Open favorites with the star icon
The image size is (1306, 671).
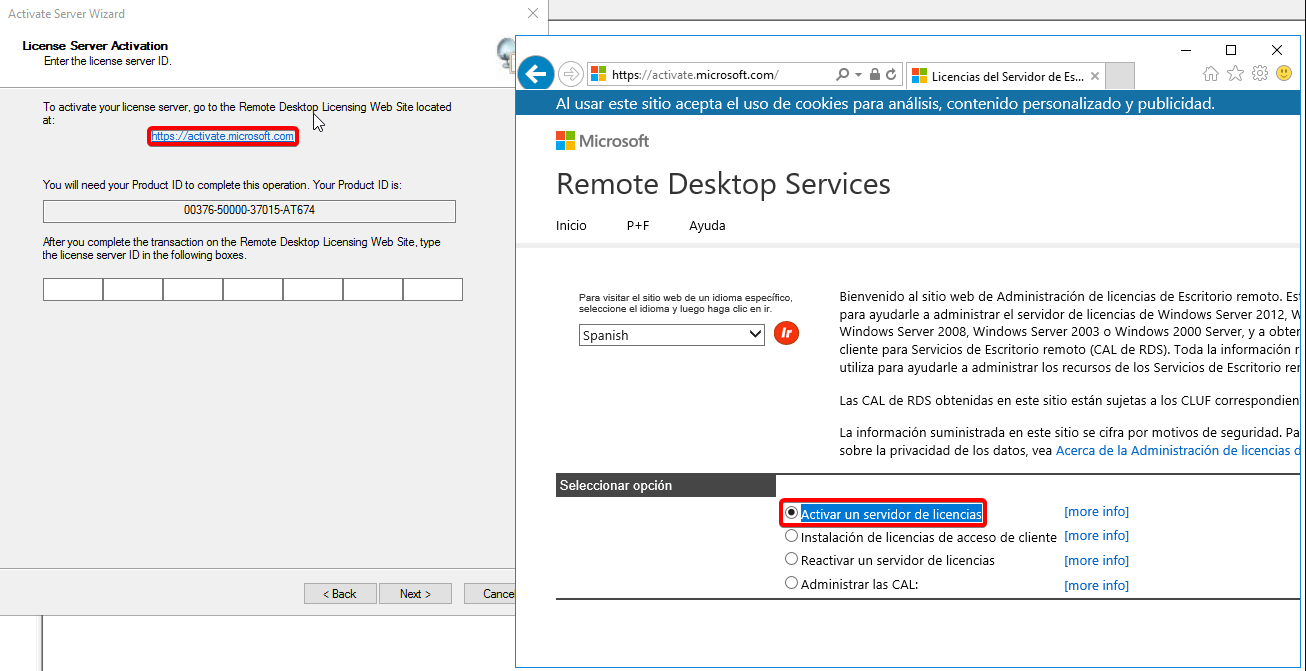1235,74
